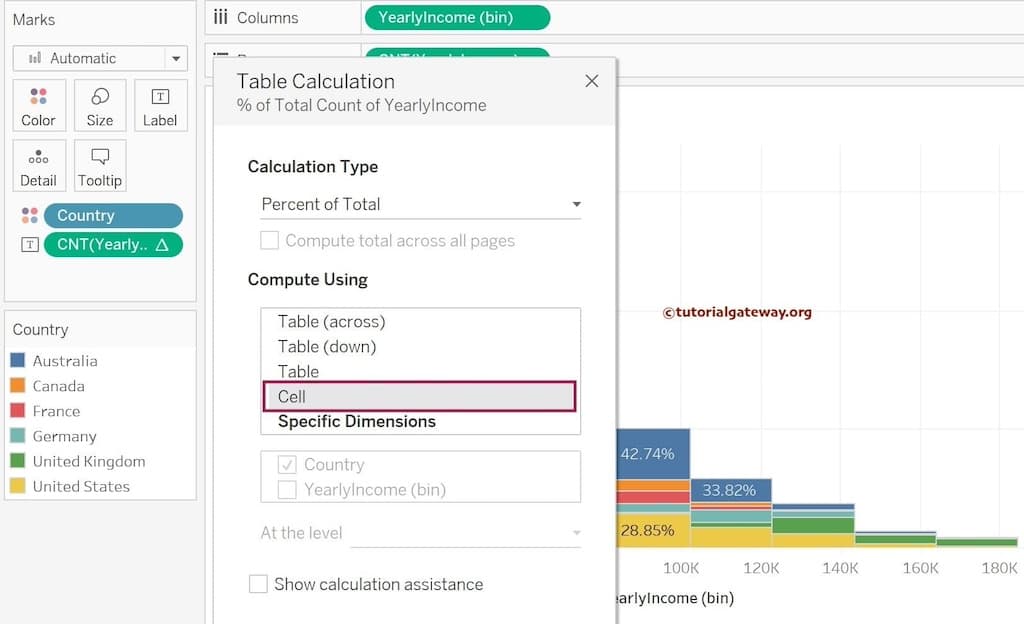Open the Tooltip marks card
The height and width of the screenshot is (624, 1024).
click(x=100, y=166)
